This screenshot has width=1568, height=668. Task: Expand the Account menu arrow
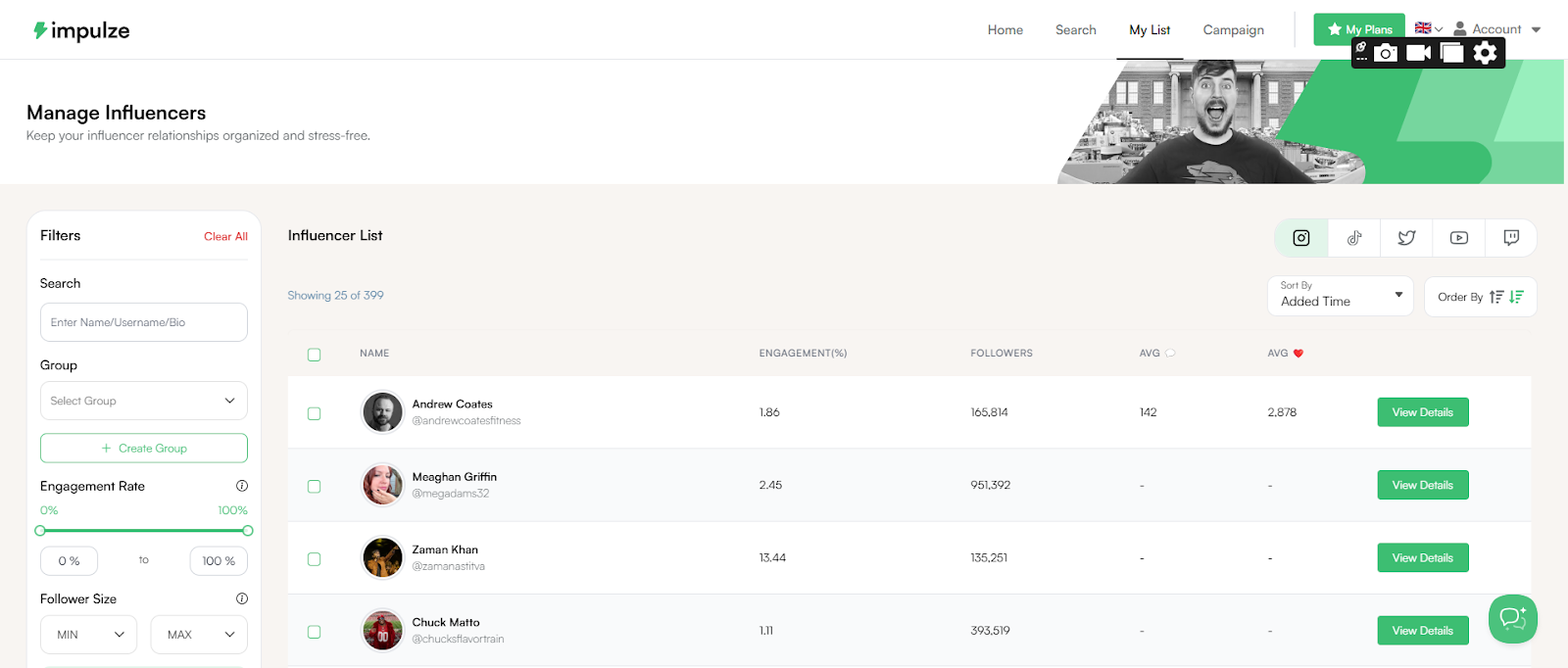click(1536, 29)
